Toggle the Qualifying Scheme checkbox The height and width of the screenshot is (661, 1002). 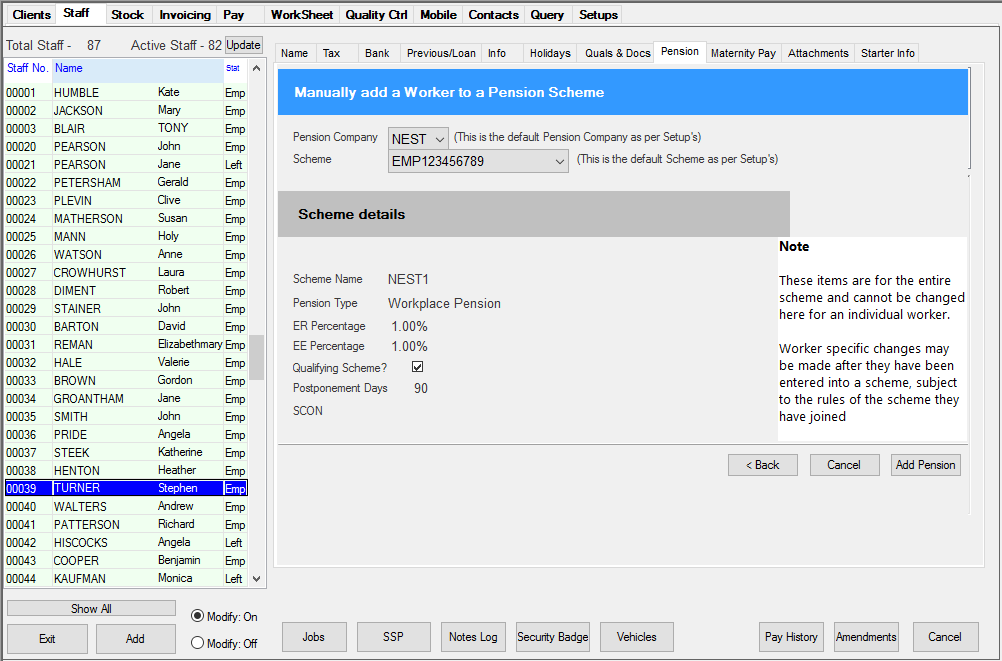[x=418, y=367]
